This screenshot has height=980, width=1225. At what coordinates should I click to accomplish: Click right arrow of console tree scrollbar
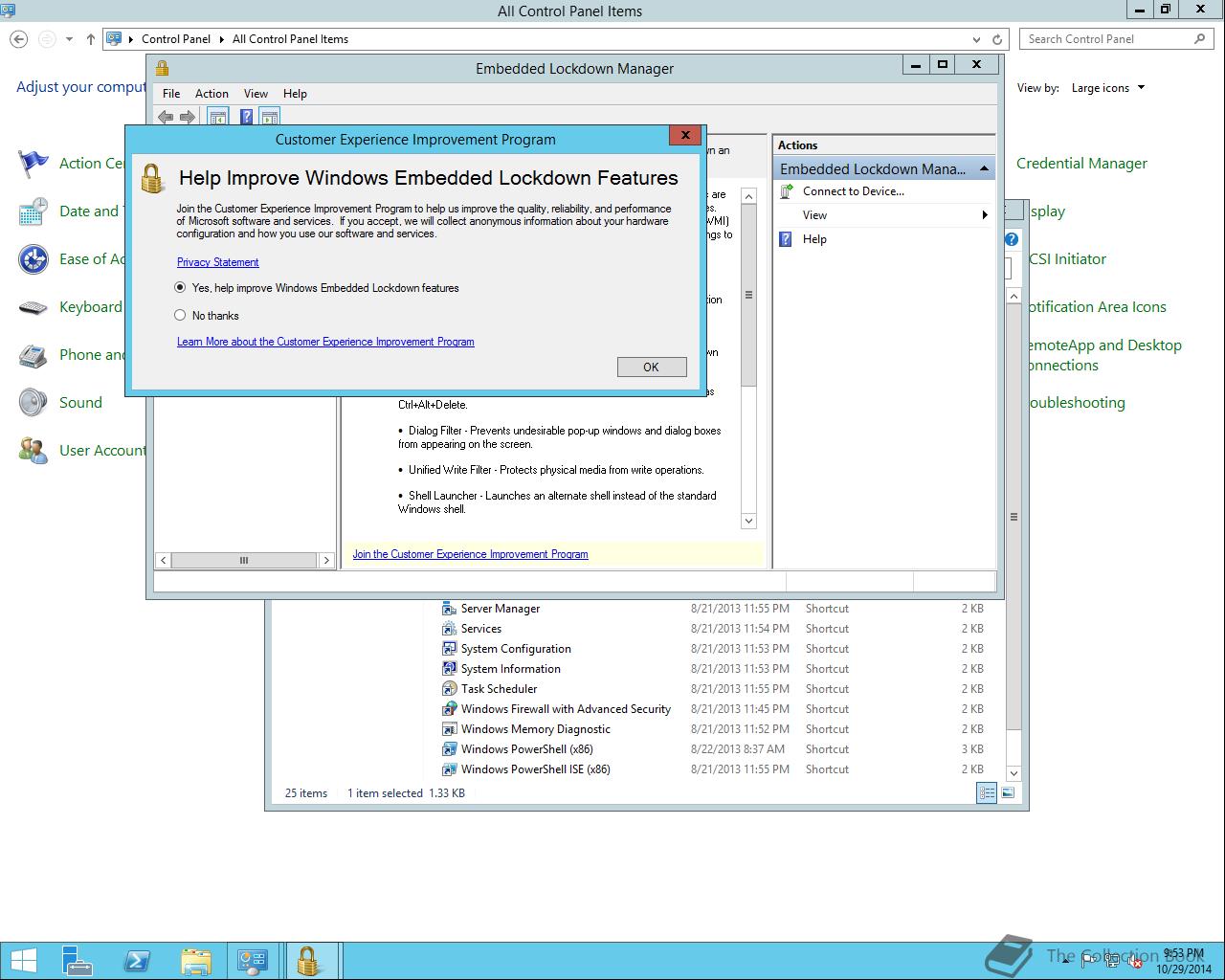click(326, 560)
